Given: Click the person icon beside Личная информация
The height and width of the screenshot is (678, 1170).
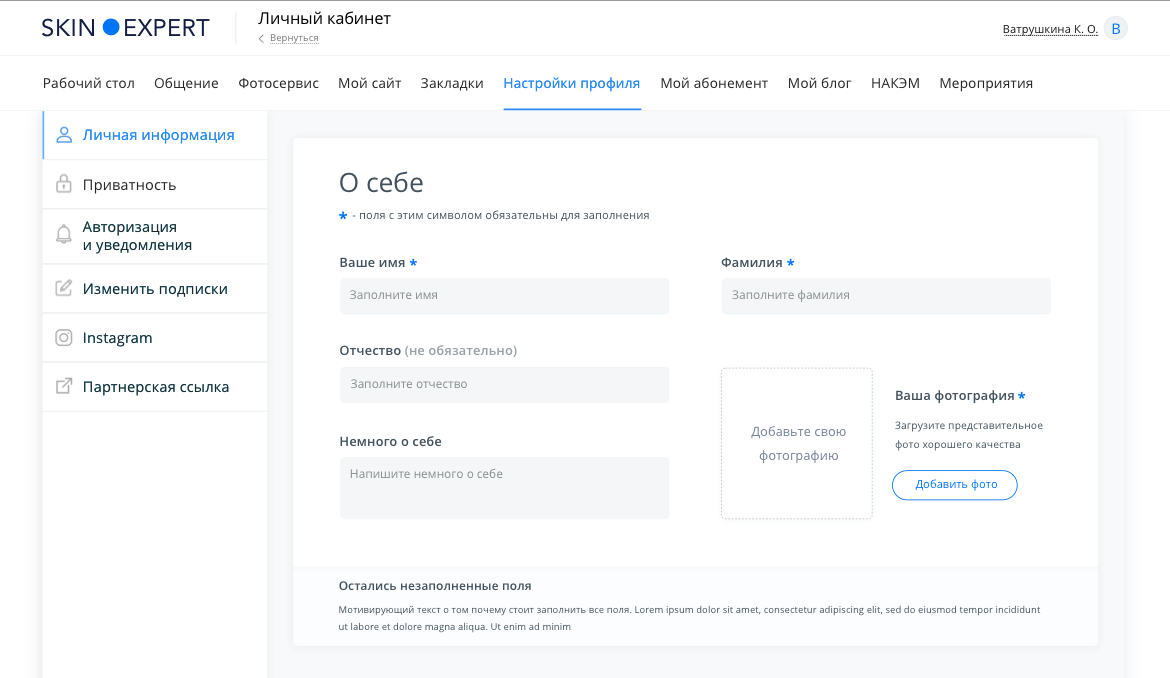Looking at the screenshot, I should pos(64,135).
